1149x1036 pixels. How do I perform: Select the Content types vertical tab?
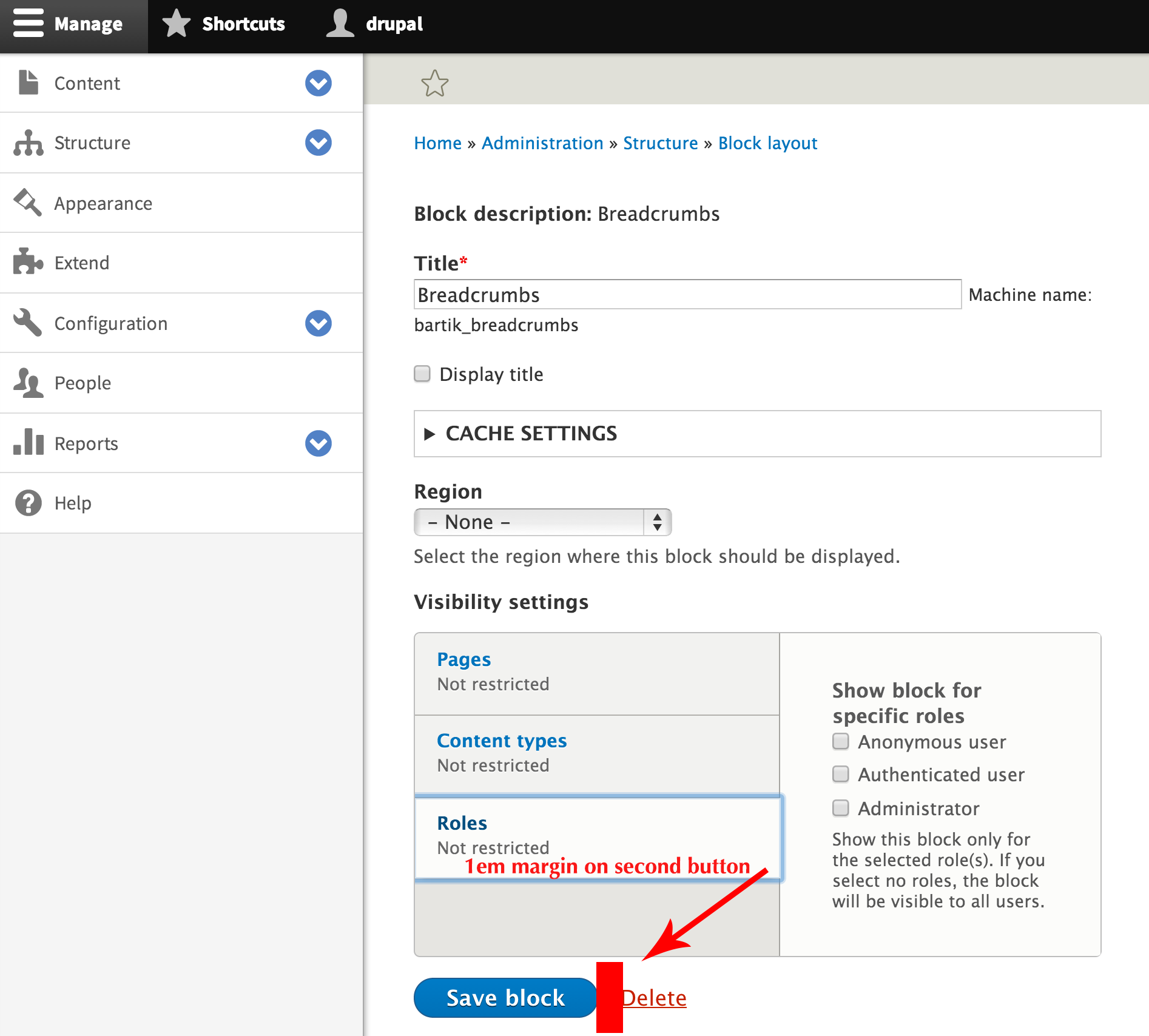[x=502, y=741]
